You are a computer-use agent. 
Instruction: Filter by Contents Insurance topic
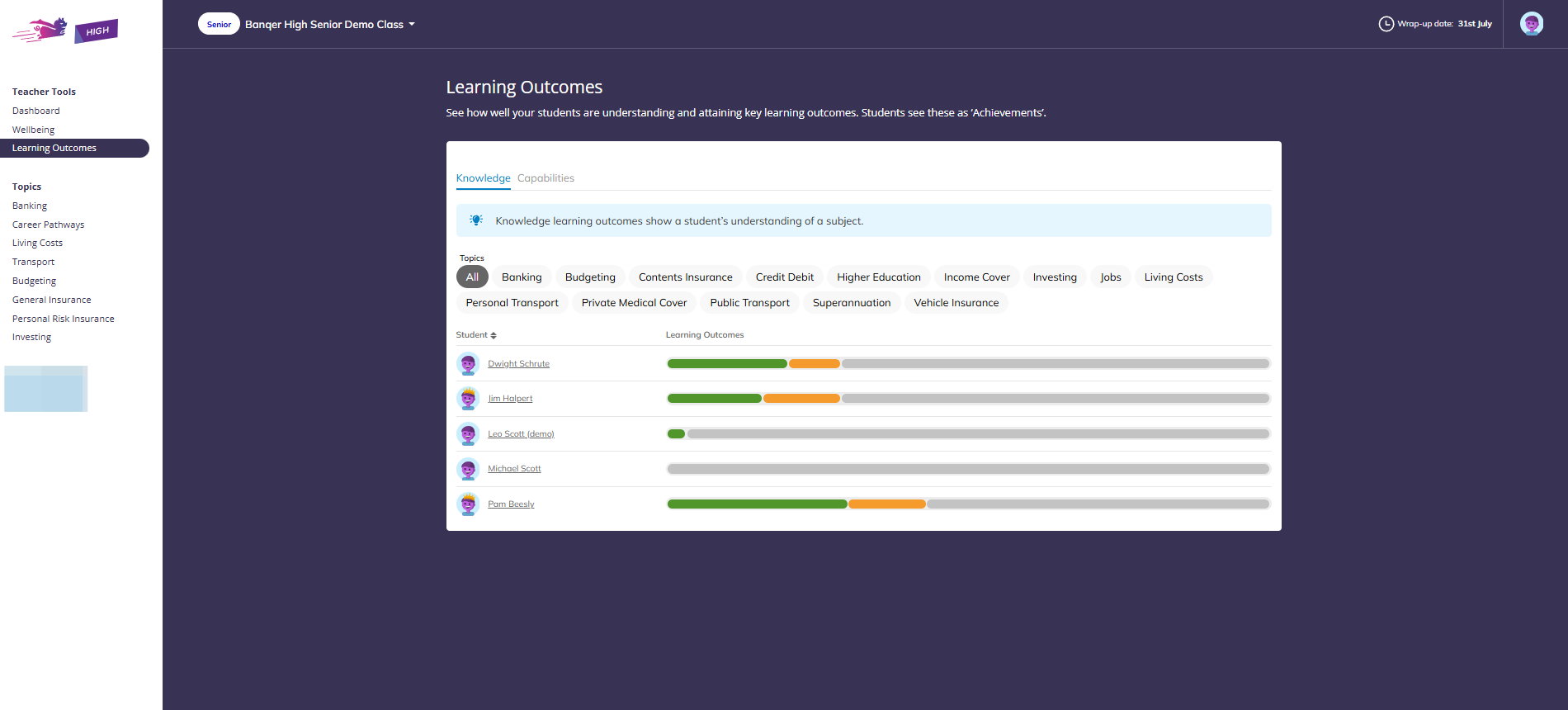(686, 277)
